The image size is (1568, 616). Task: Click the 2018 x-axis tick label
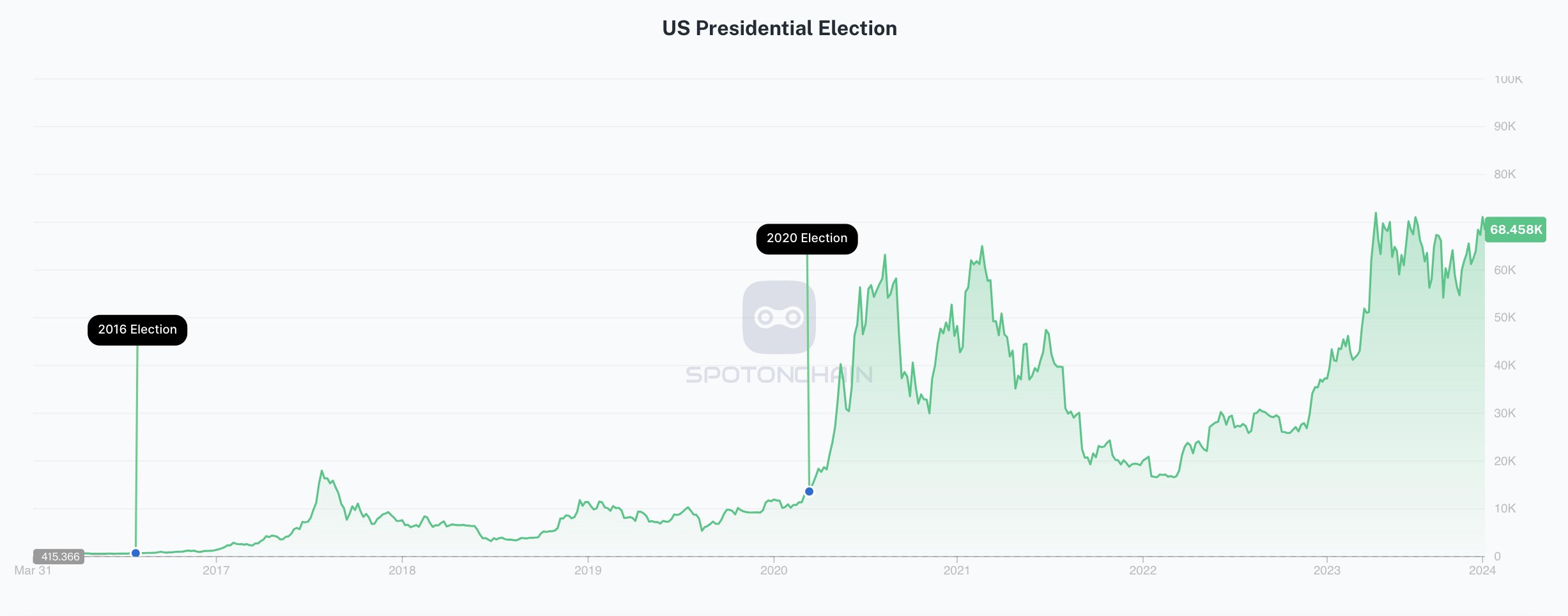point(402,571)
